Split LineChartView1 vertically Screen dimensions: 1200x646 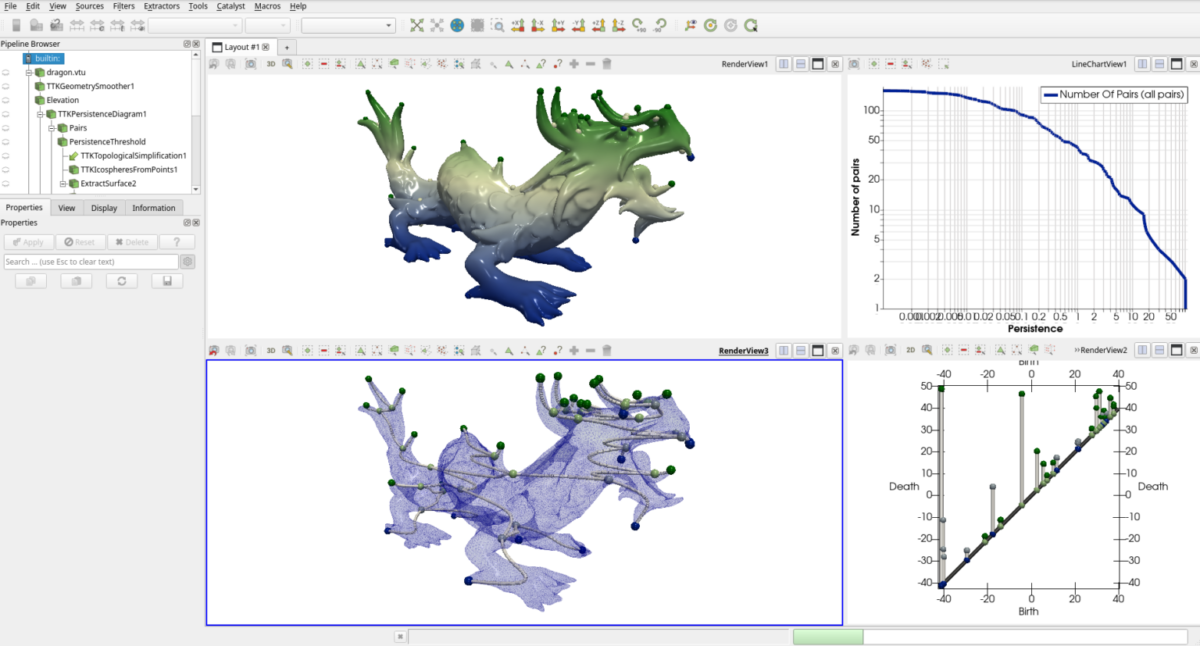coord(1159,64)
